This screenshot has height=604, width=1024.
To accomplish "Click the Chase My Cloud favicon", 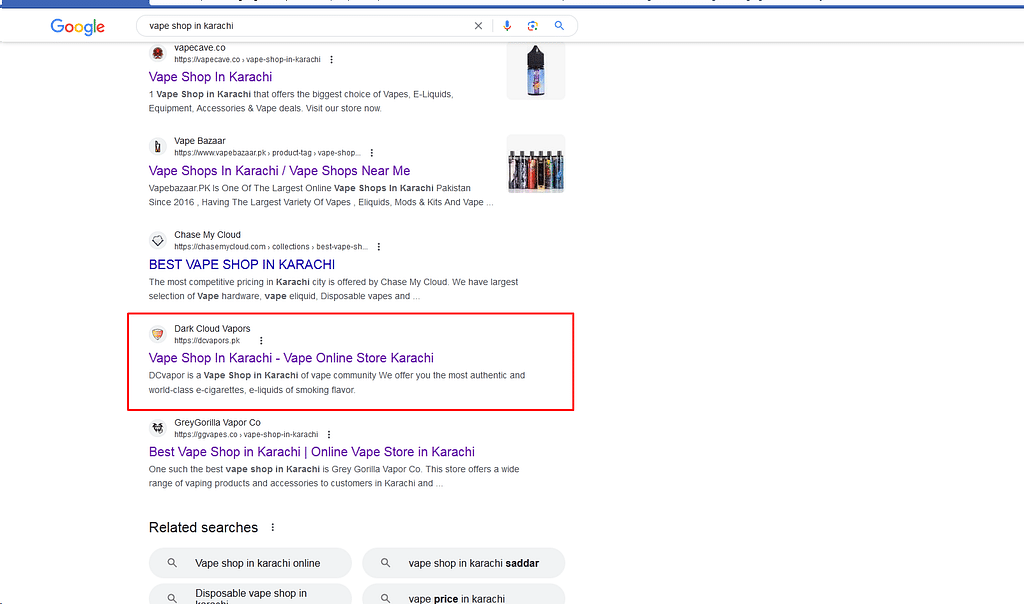I will tap(157, 241).
